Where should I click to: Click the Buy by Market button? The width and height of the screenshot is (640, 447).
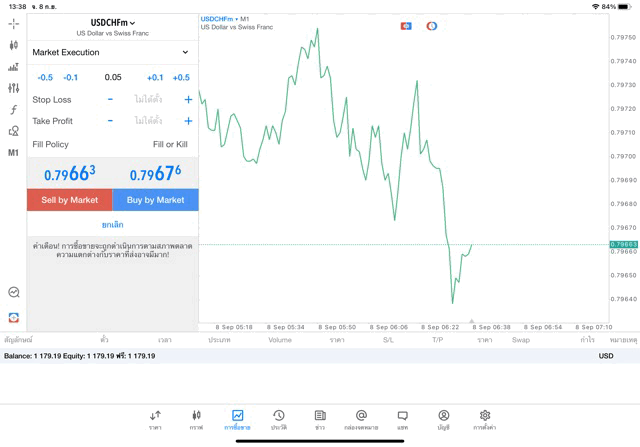(155, 200)
